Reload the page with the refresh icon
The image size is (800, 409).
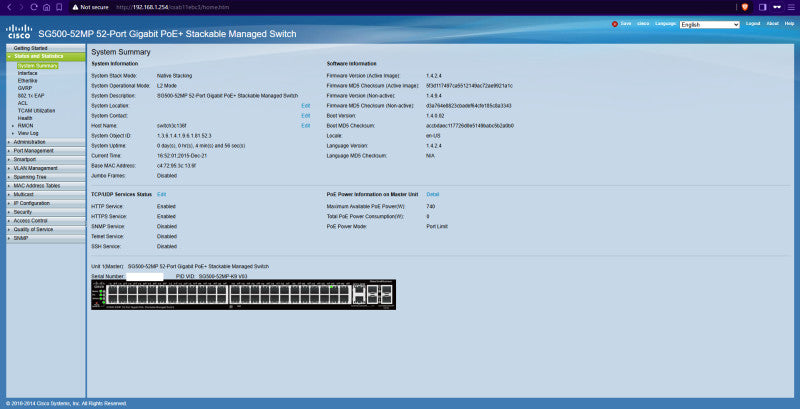click(x=34, y=8)
